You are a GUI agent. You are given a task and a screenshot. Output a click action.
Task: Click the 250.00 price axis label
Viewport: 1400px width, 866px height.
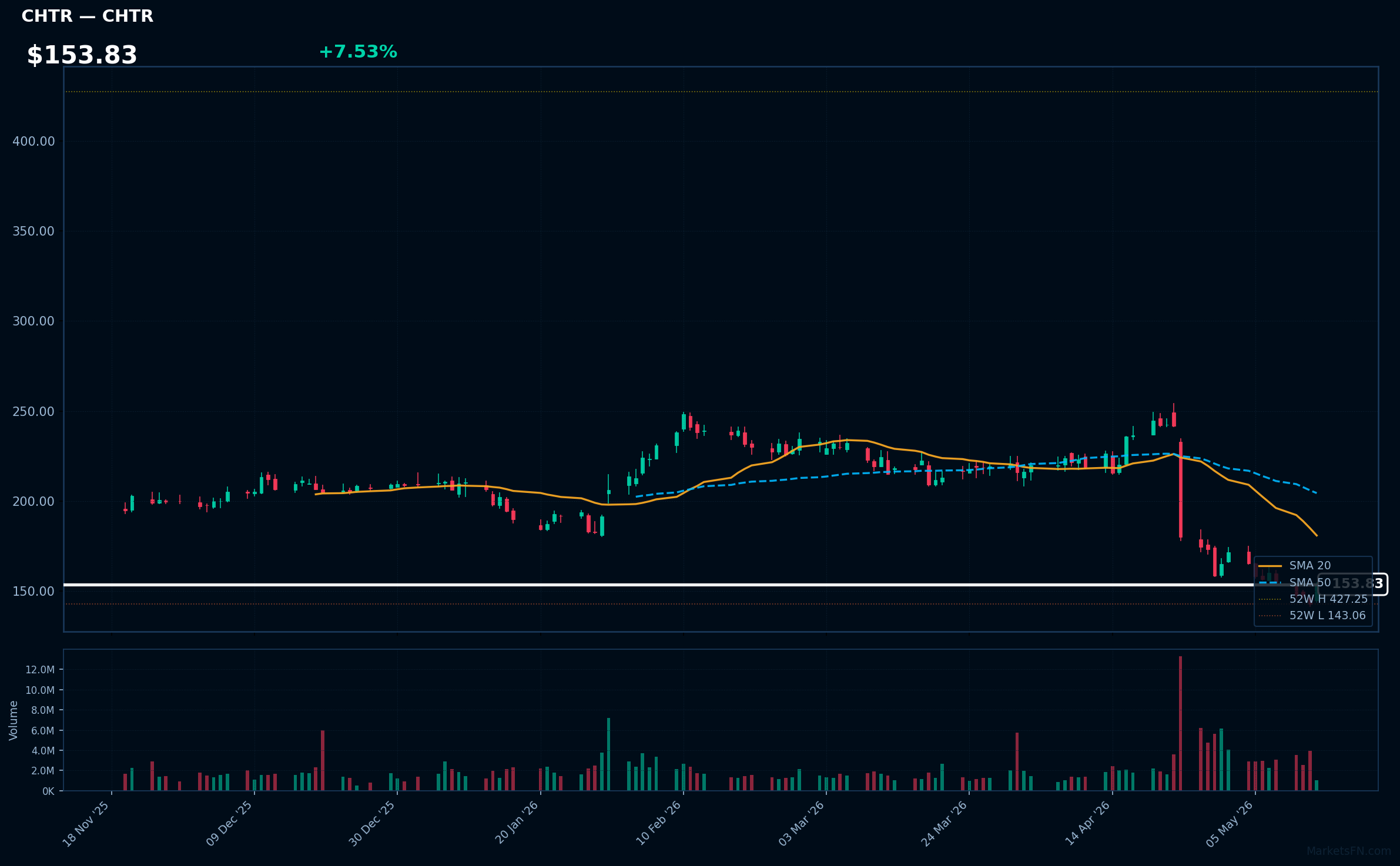coord(34,411)
